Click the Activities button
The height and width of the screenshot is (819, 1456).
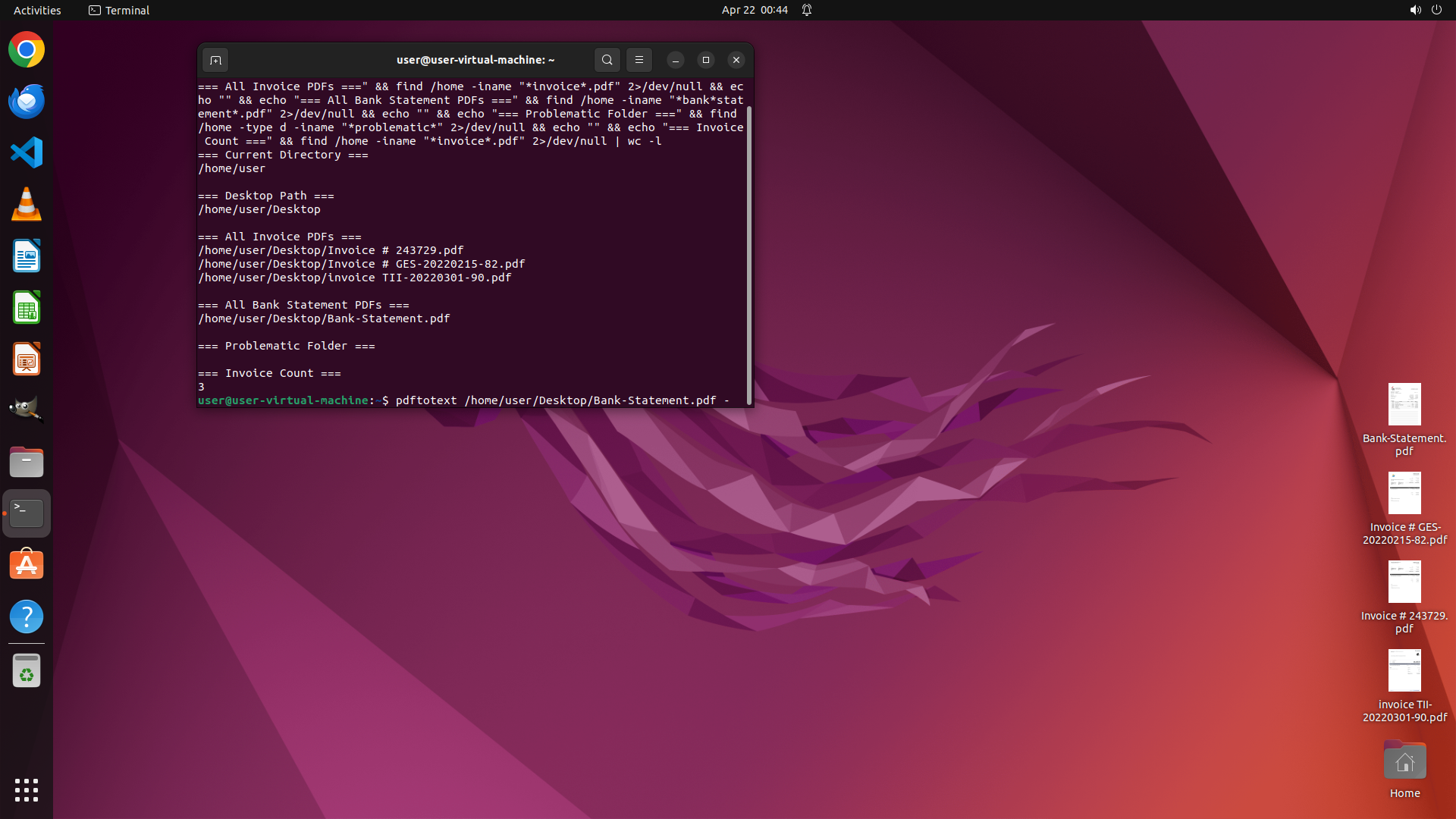(x=37, y=10)
